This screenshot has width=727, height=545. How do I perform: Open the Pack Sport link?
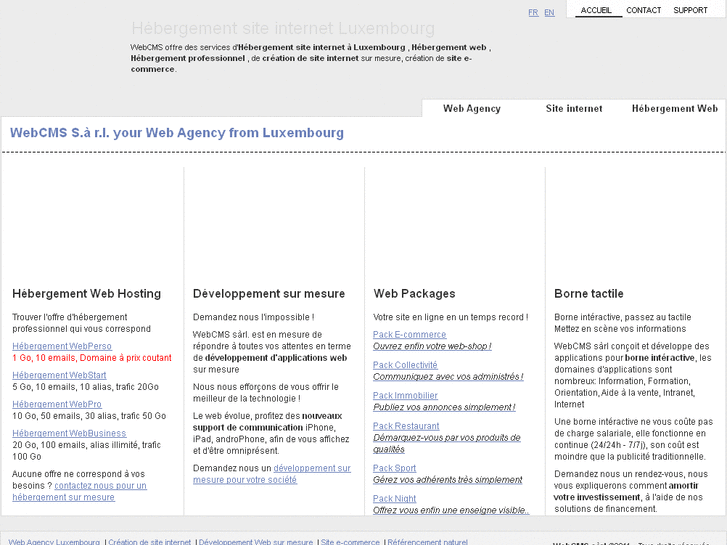(x=395, y=468)
